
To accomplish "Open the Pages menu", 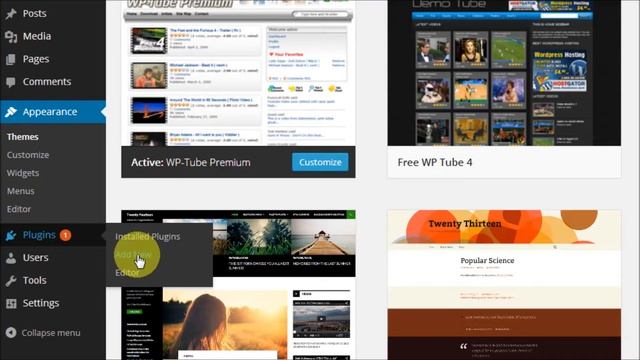I will click(x=36, y=59).
